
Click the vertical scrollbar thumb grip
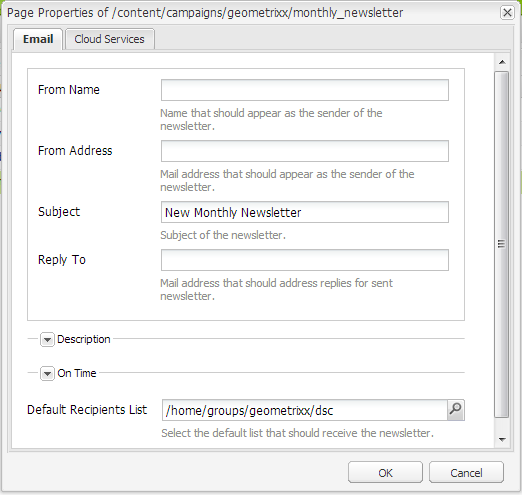click(501, 244)
